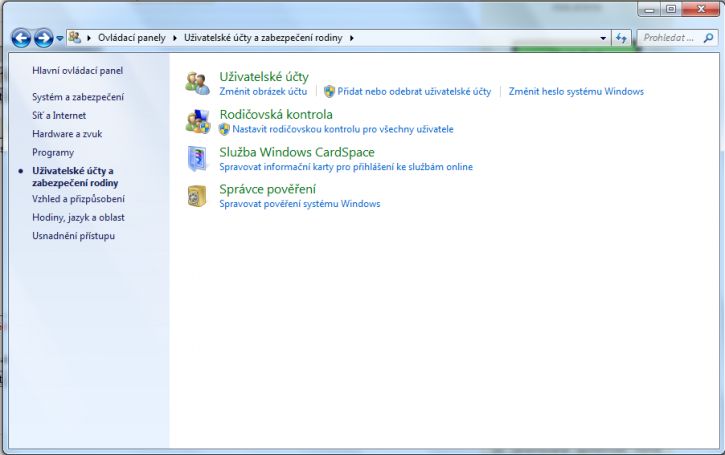Image resolution: width=725 pixels, height=455 pixels.
Task: Click shield icon beside Nastavit rodičovskou kontrolu
Action: click(x=224, y=129)
